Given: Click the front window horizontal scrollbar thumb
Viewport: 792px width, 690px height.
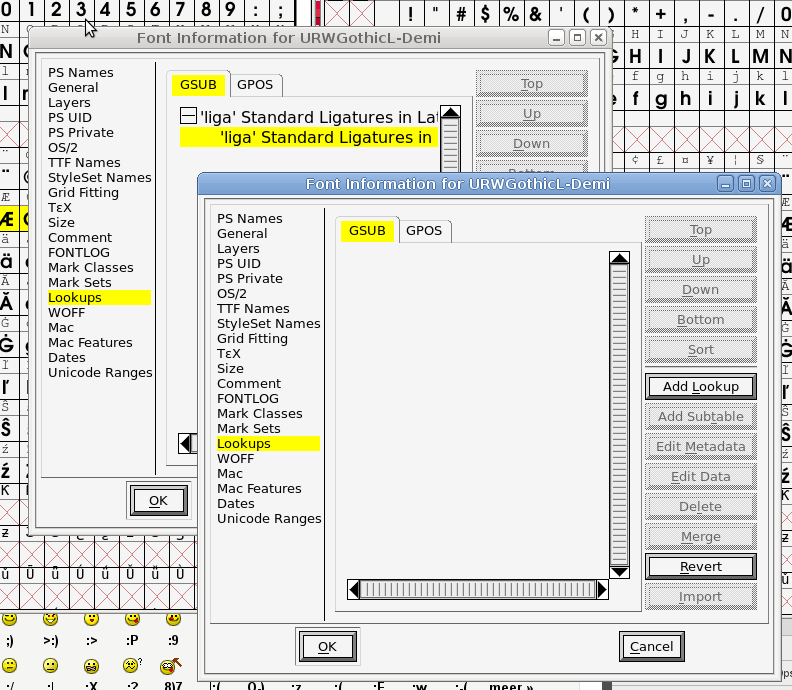Looking at the screenshot, I should (x=478, y=589).
